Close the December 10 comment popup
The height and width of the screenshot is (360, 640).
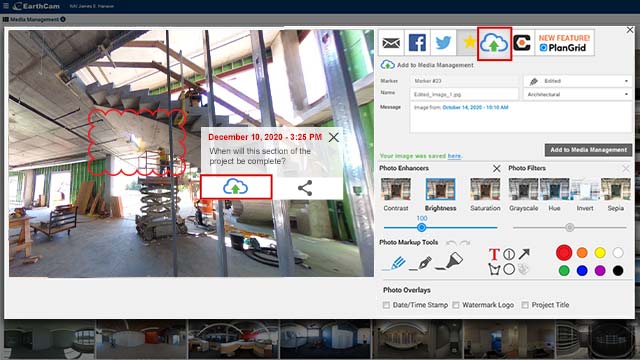[333, 138]
